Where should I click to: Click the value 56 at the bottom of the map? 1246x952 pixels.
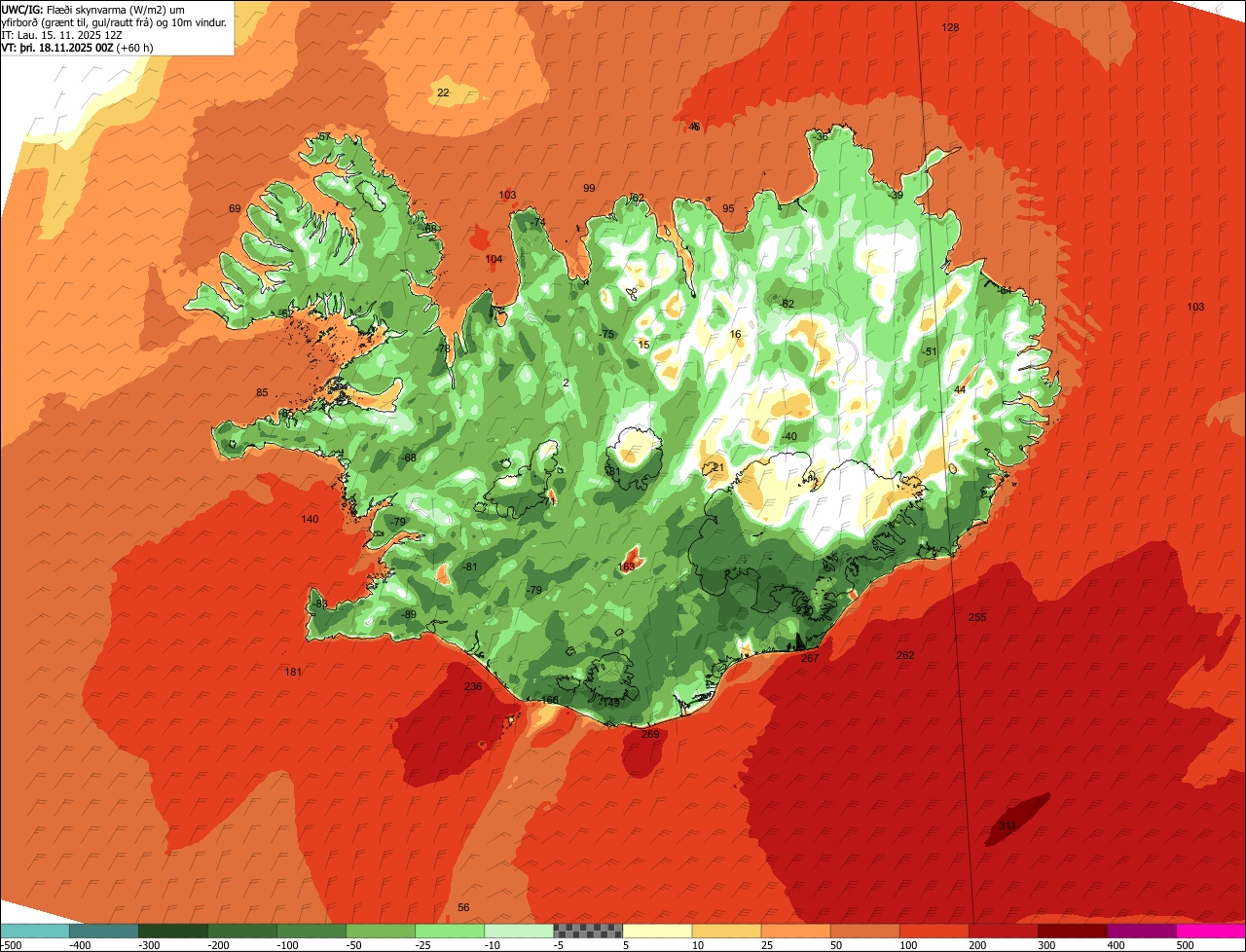463,907
